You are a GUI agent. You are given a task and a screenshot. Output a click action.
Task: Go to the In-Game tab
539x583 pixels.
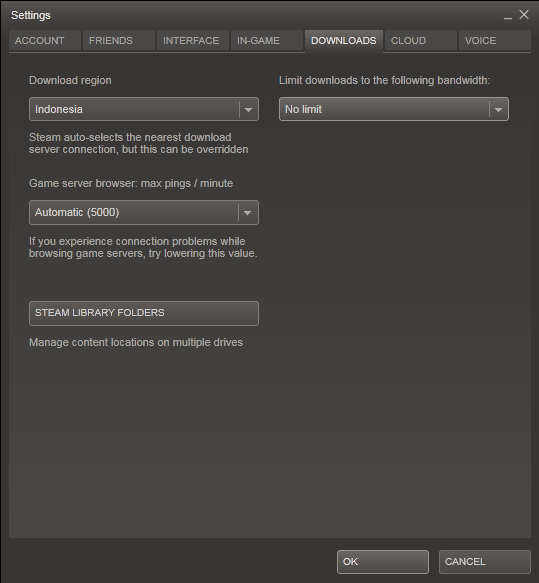[267, 41]
